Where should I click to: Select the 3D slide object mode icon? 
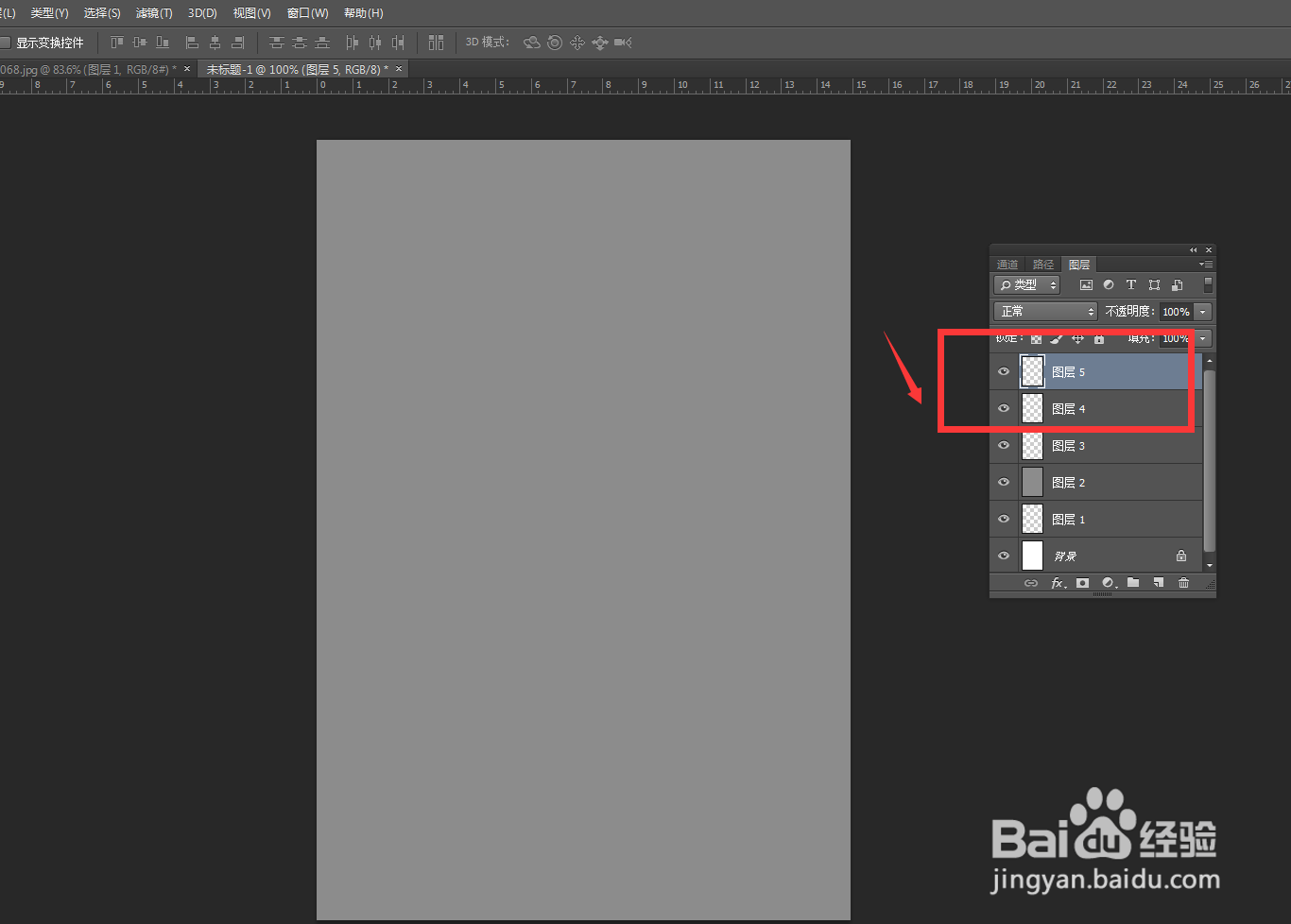tap(600, 43)
